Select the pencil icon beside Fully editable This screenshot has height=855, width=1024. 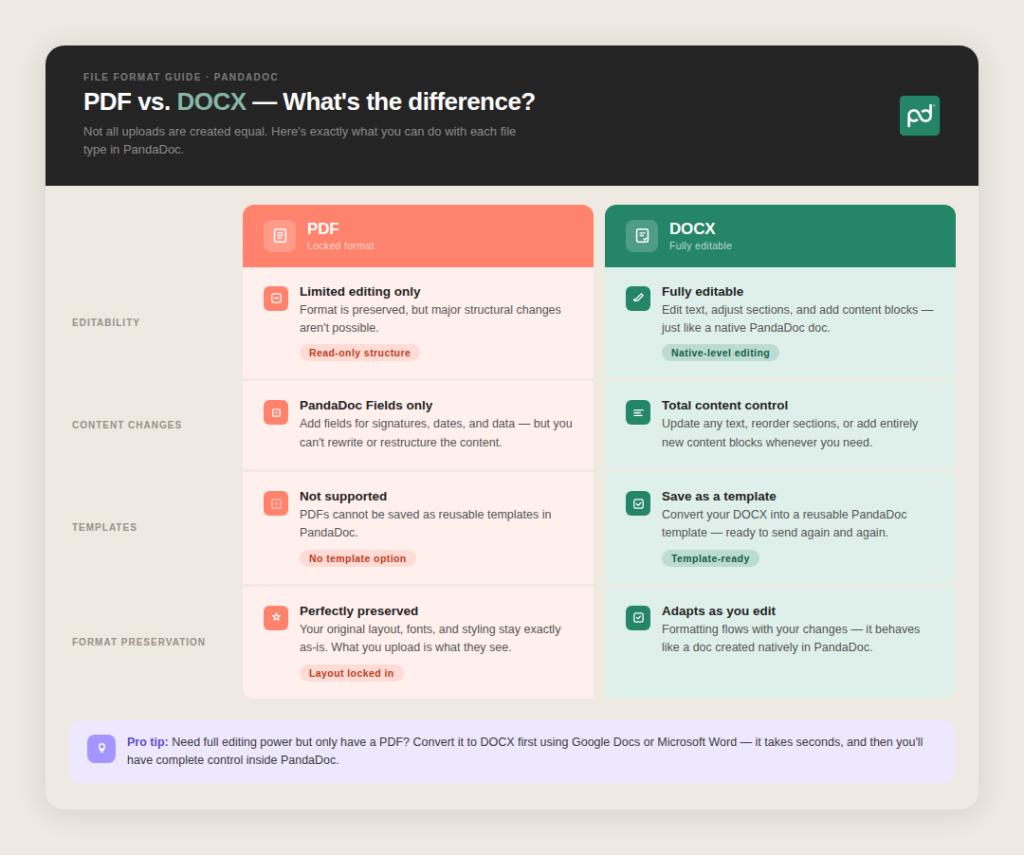click(638, 298)
